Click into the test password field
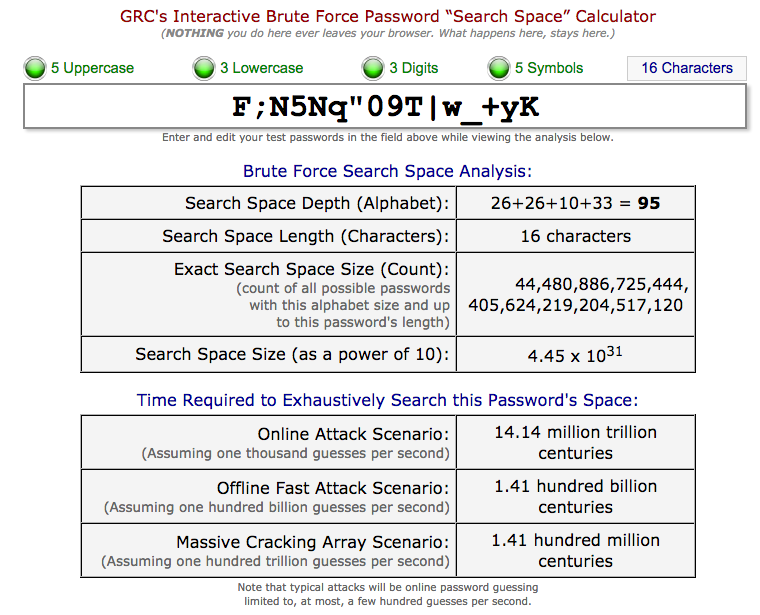 385,107
